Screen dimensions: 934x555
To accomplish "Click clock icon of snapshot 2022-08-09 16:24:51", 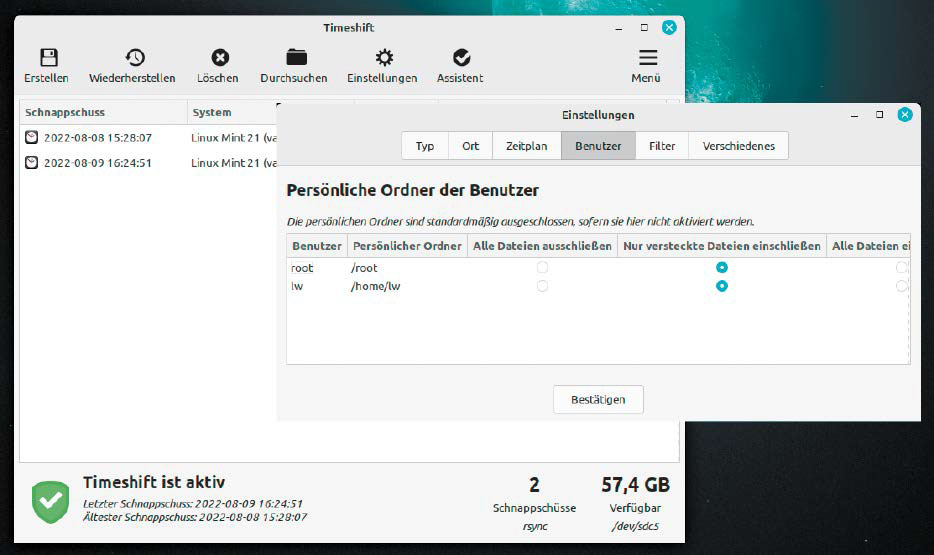I will pos(31,163).
